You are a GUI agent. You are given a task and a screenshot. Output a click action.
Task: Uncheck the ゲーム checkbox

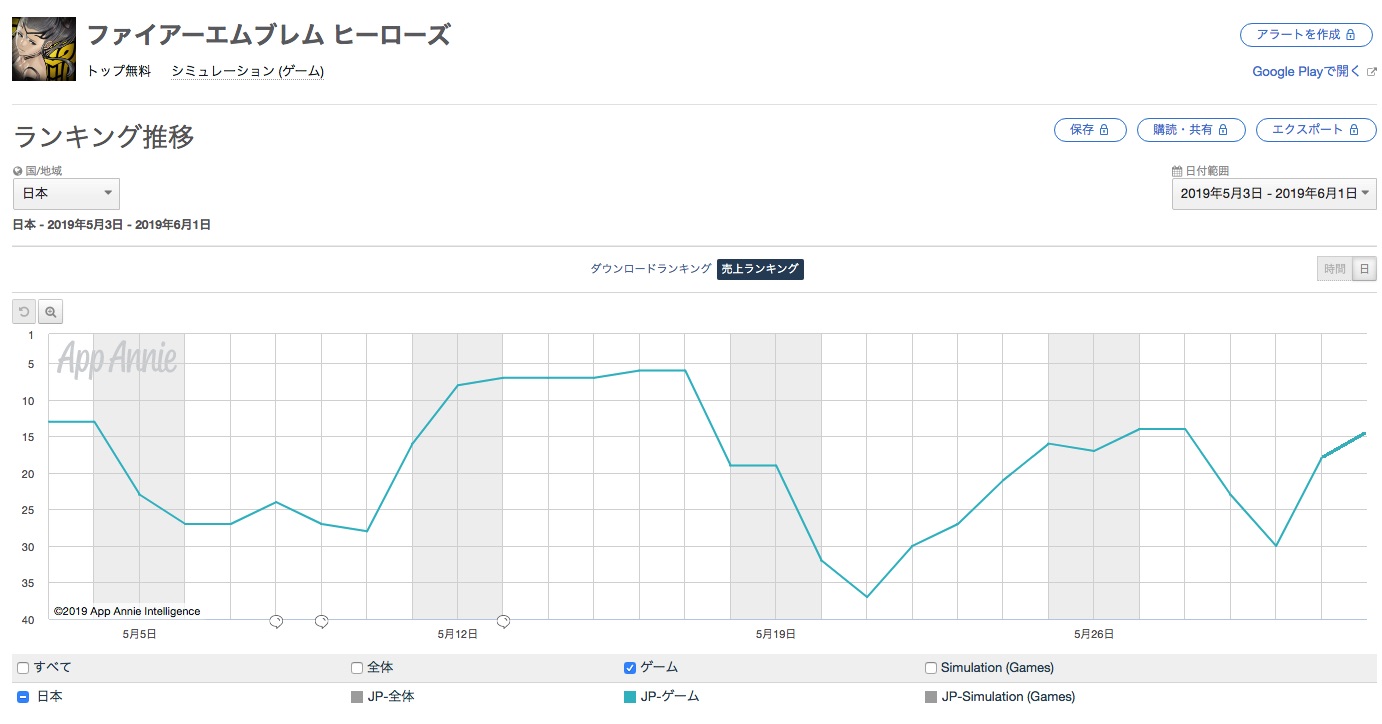pyautogui.click(x=630, y=668)
